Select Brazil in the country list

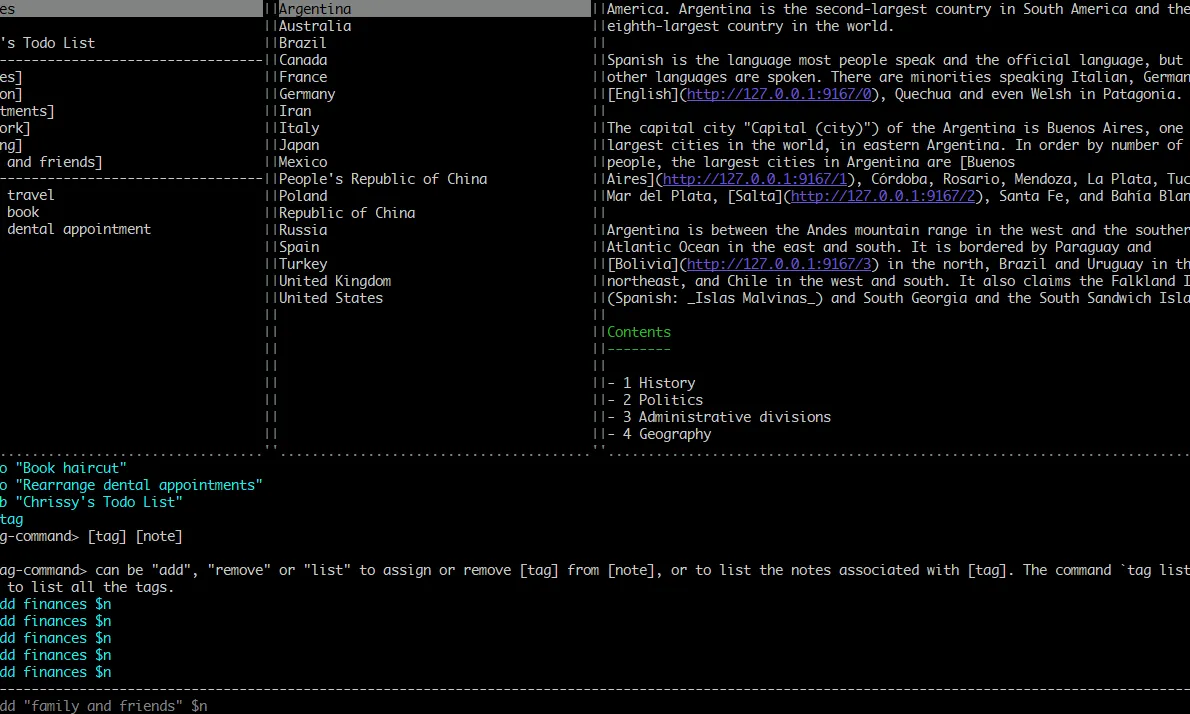tap(302, 43)
